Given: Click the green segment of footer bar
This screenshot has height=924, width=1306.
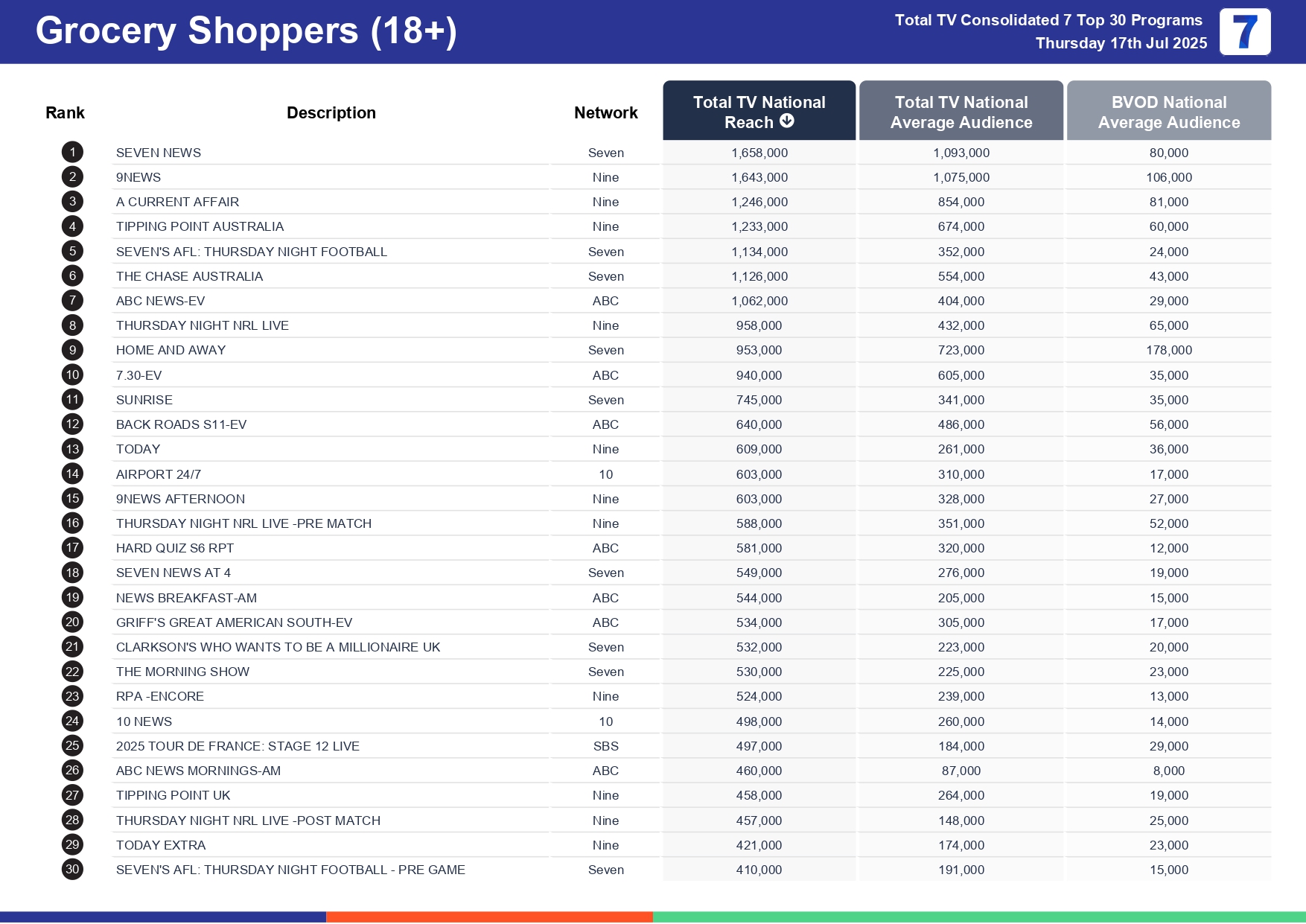Looking at the screenshot, I should pos(978,917).
